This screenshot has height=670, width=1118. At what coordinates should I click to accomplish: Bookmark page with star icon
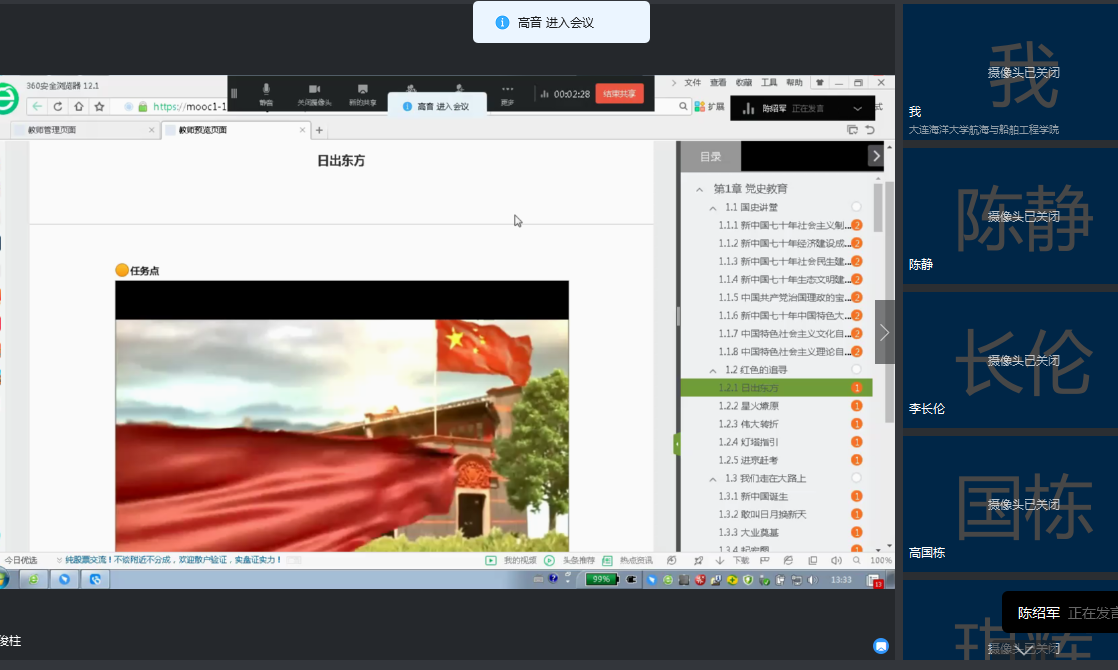99,107
